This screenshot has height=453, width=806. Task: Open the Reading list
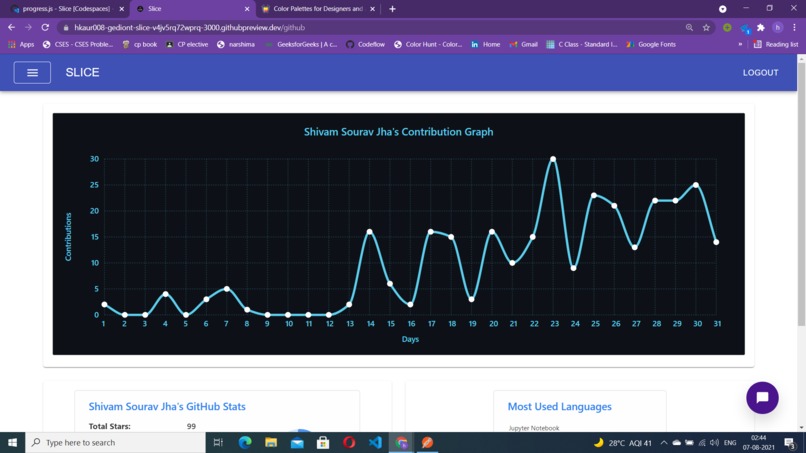[776, 44]
